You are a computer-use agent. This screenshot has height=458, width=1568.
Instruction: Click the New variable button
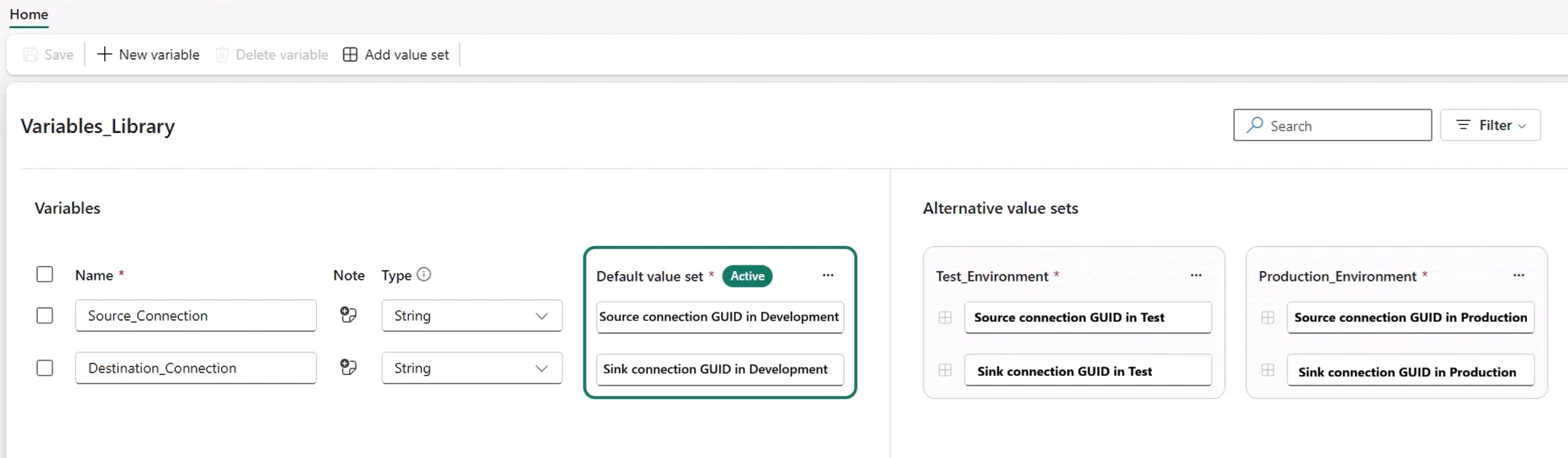coord(148,55)
